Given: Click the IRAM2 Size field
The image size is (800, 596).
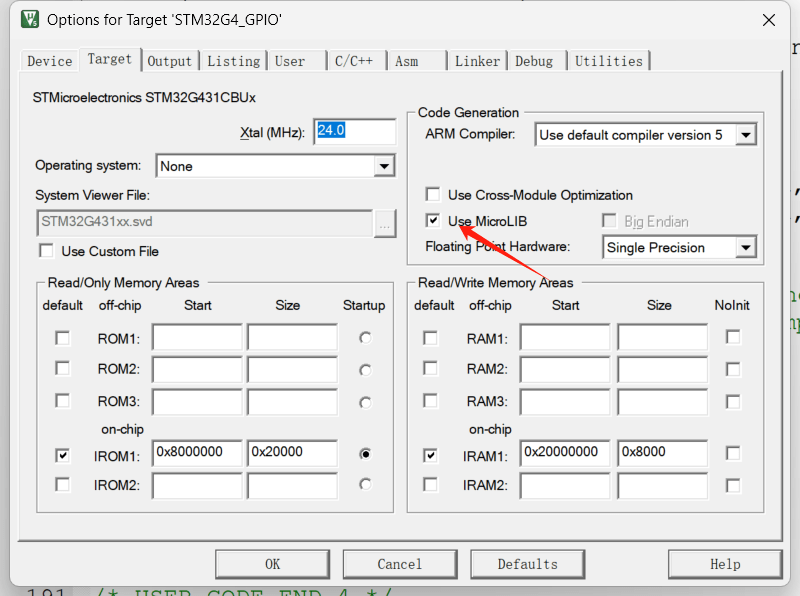Looking at the screenshot, I should [x=662, y=485].
